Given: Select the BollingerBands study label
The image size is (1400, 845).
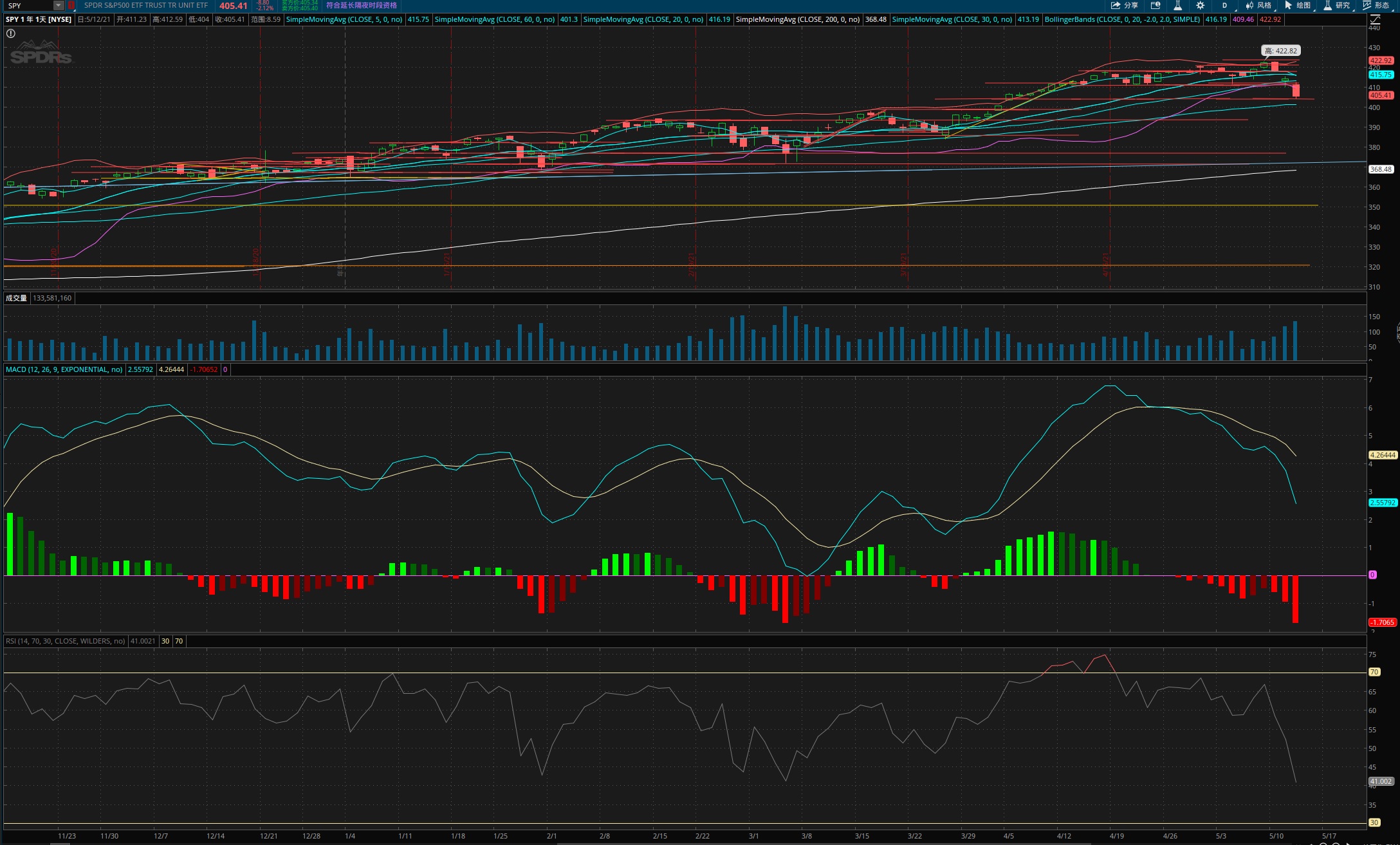Looking at the screenshot, I should point(1122,19).
